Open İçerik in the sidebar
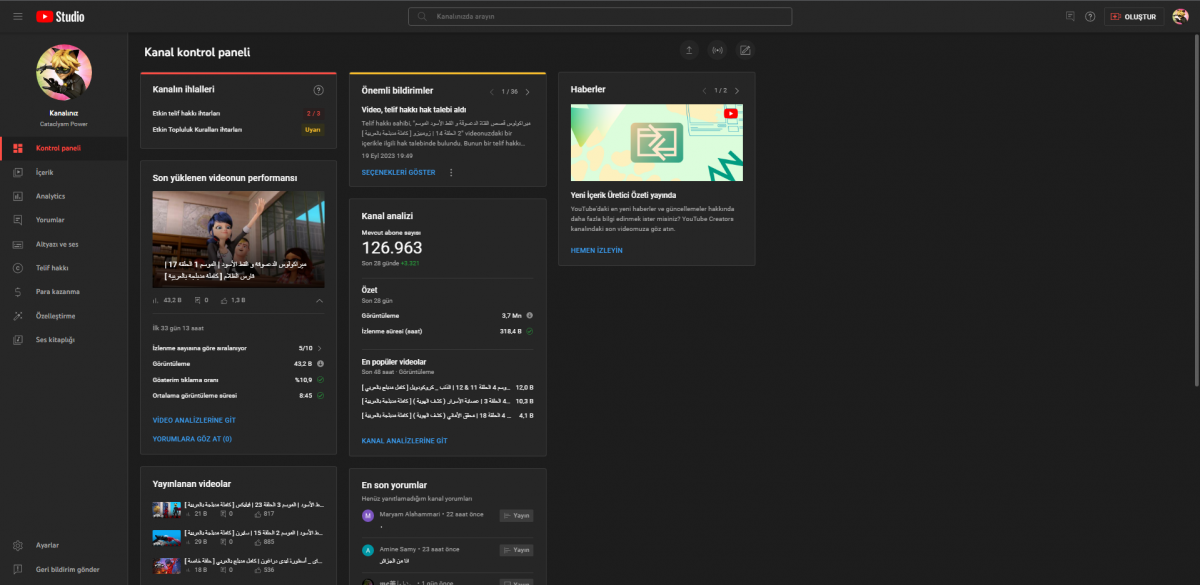 tap(64, 172)
